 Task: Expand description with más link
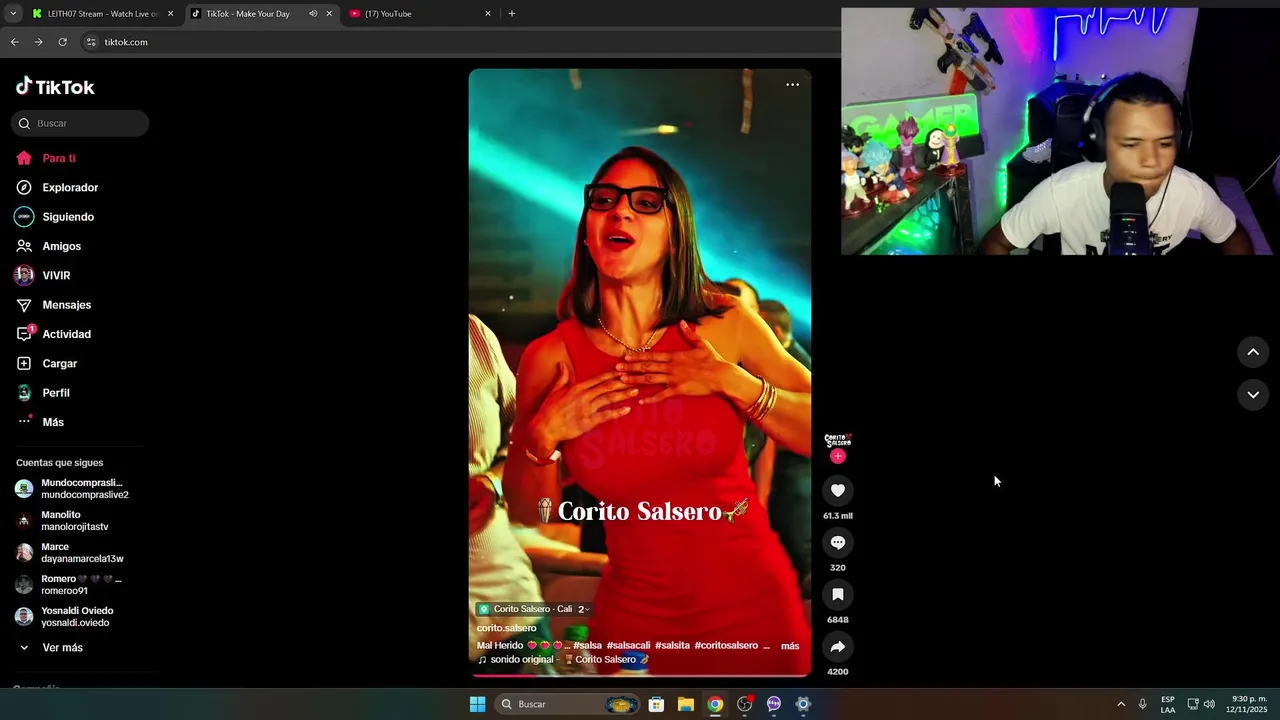(x=790, y=646)
